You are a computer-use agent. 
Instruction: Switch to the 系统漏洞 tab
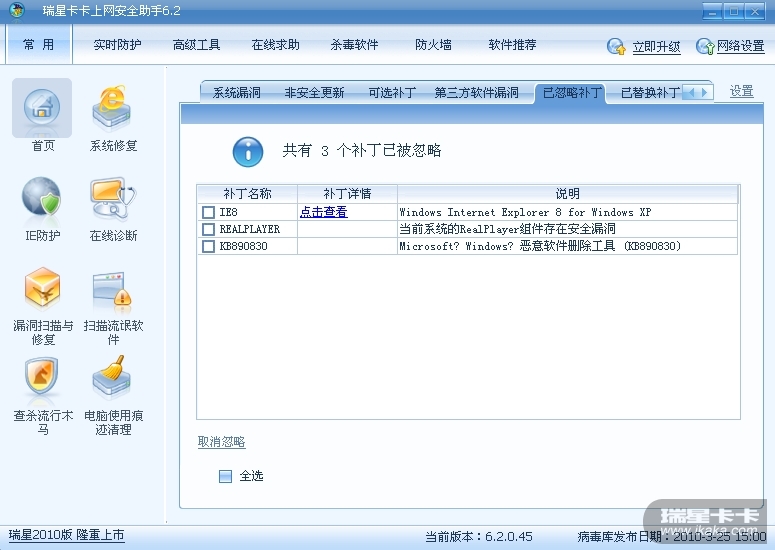coord(236,93)
